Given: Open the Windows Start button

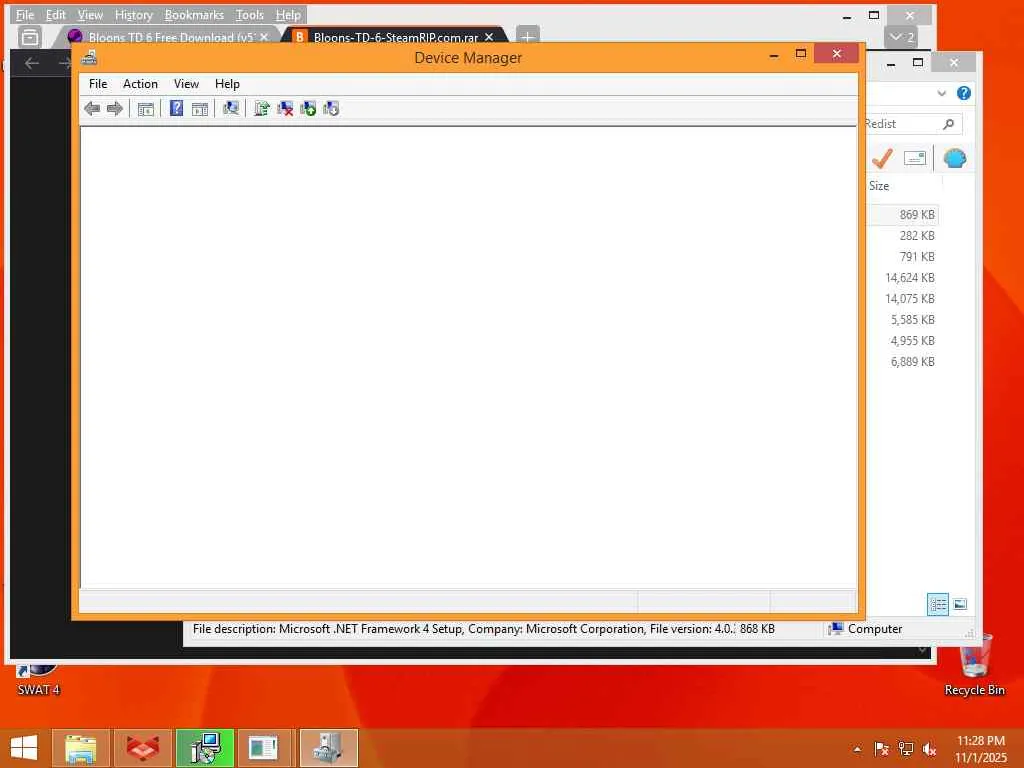Looking at the screenshot, I should 24,748.
